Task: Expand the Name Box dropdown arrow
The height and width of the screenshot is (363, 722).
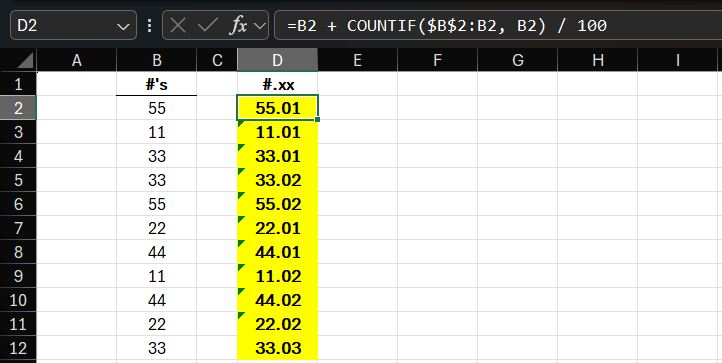Action: pos(123,26)
